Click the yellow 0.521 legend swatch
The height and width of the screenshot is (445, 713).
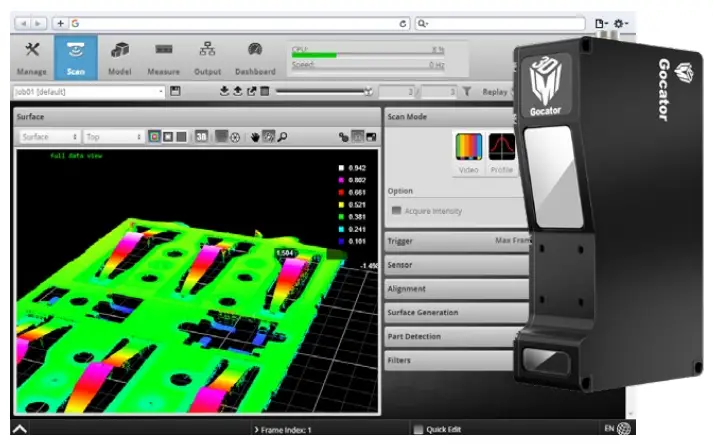[x=341, y=205]
